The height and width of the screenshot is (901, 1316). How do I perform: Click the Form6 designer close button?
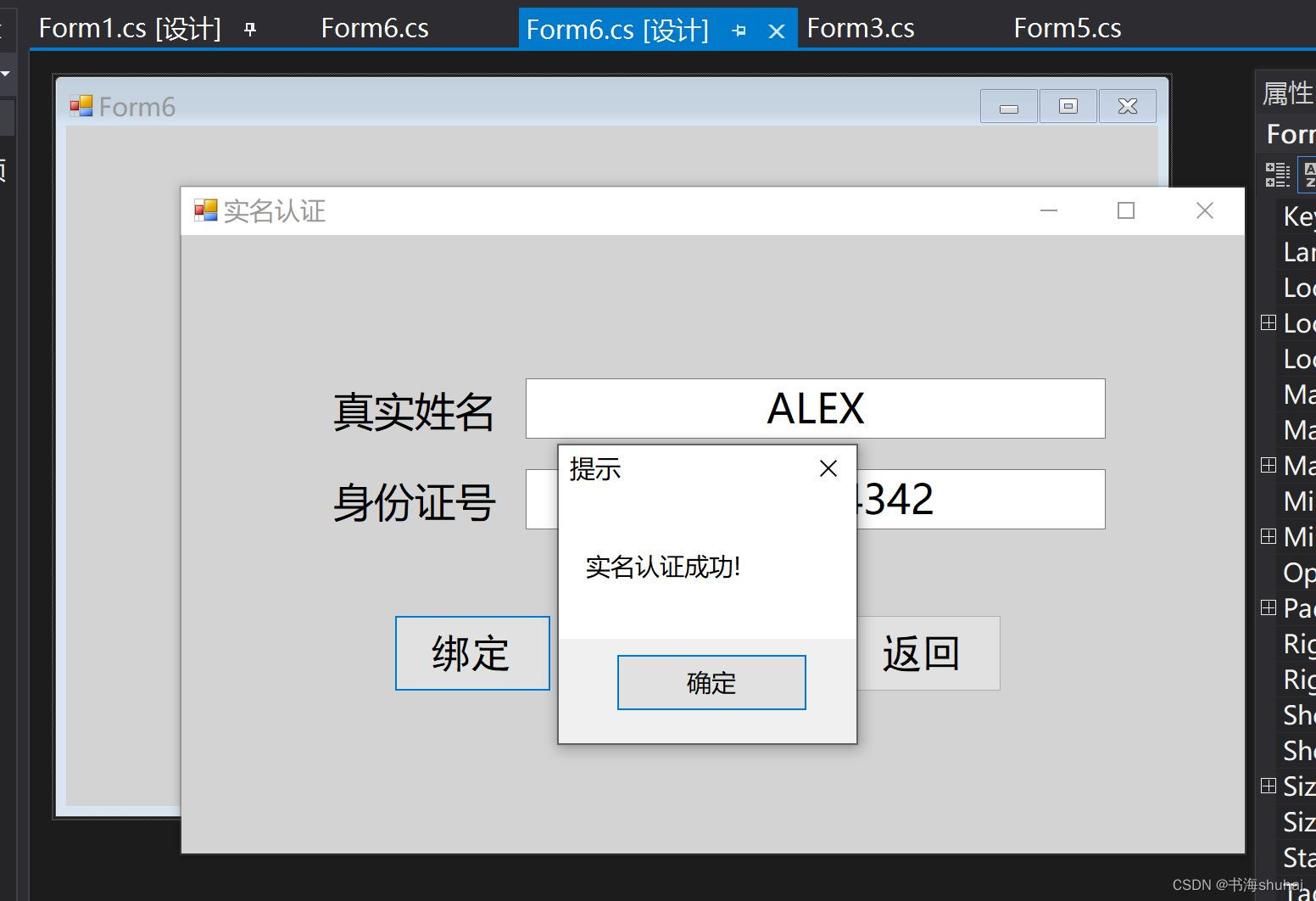pyautogui.click(x=1128, y=107)
